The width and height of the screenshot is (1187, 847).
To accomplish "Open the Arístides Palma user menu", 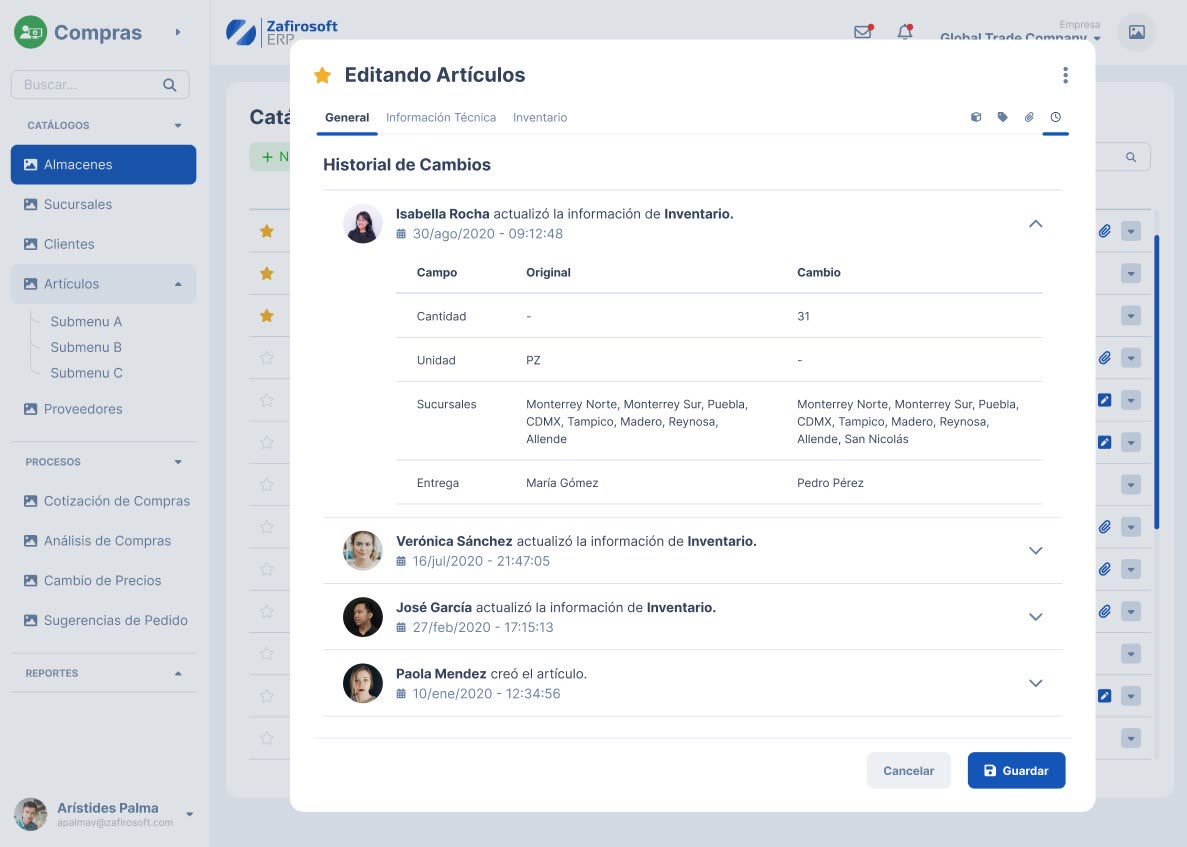I will coord(189,814).
